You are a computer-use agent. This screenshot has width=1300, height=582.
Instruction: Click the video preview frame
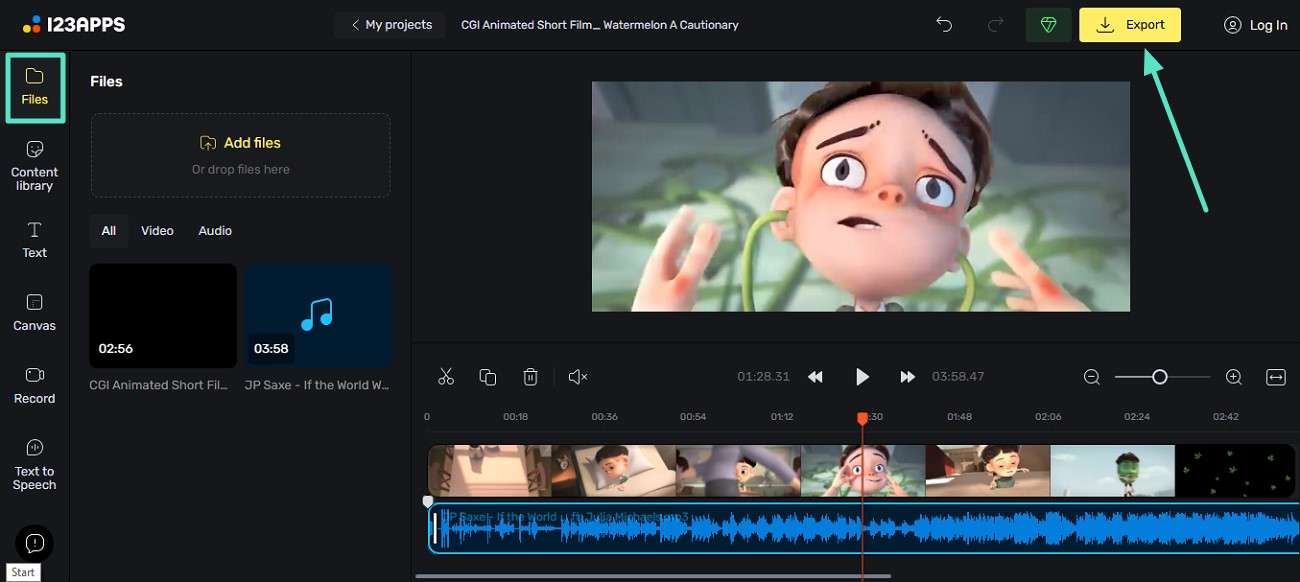click(x=861, y=196)
